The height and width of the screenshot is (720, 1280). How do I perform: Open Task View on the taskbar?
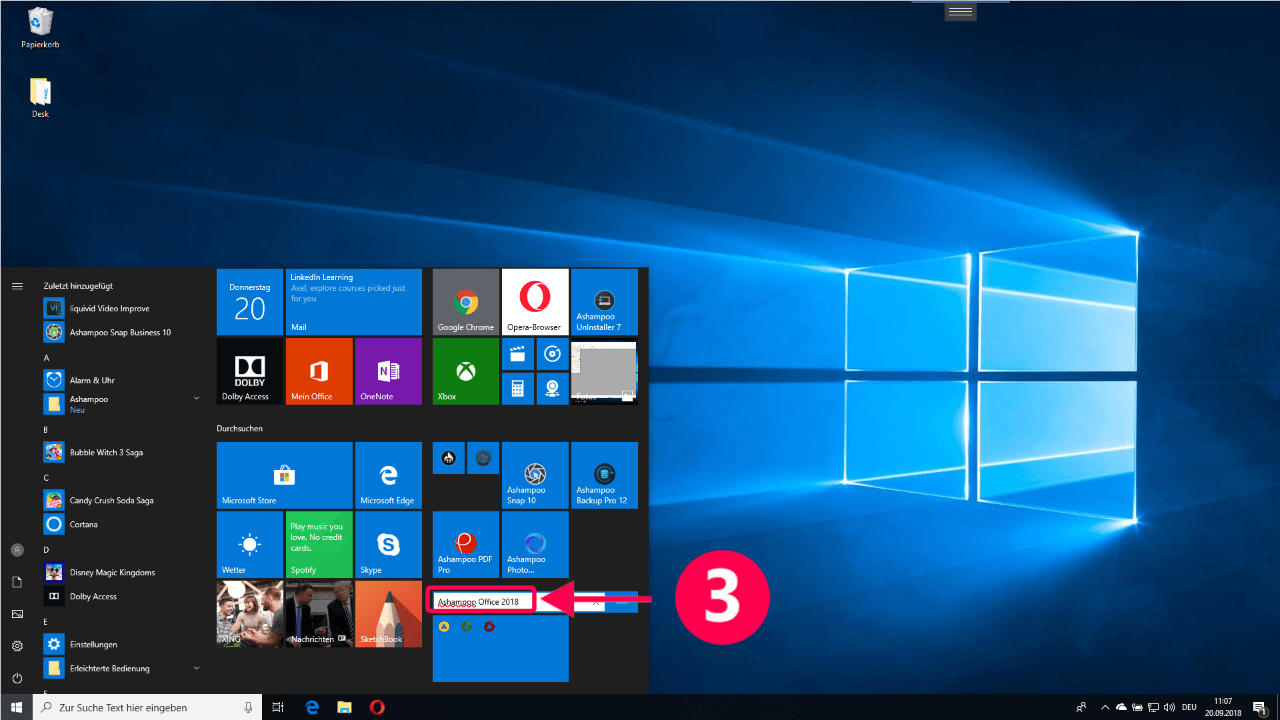tap(279, 707)
